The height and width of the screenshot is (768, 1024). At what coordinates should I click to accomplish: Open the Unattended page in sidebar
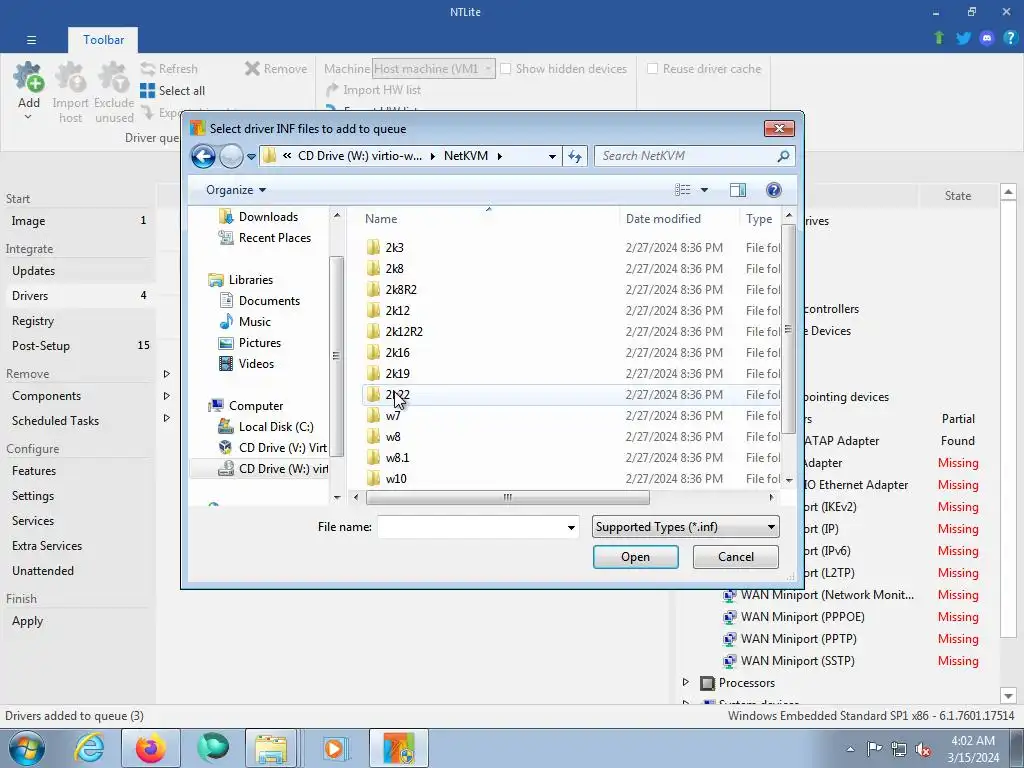pyautogui.click(x=42, y=571)
